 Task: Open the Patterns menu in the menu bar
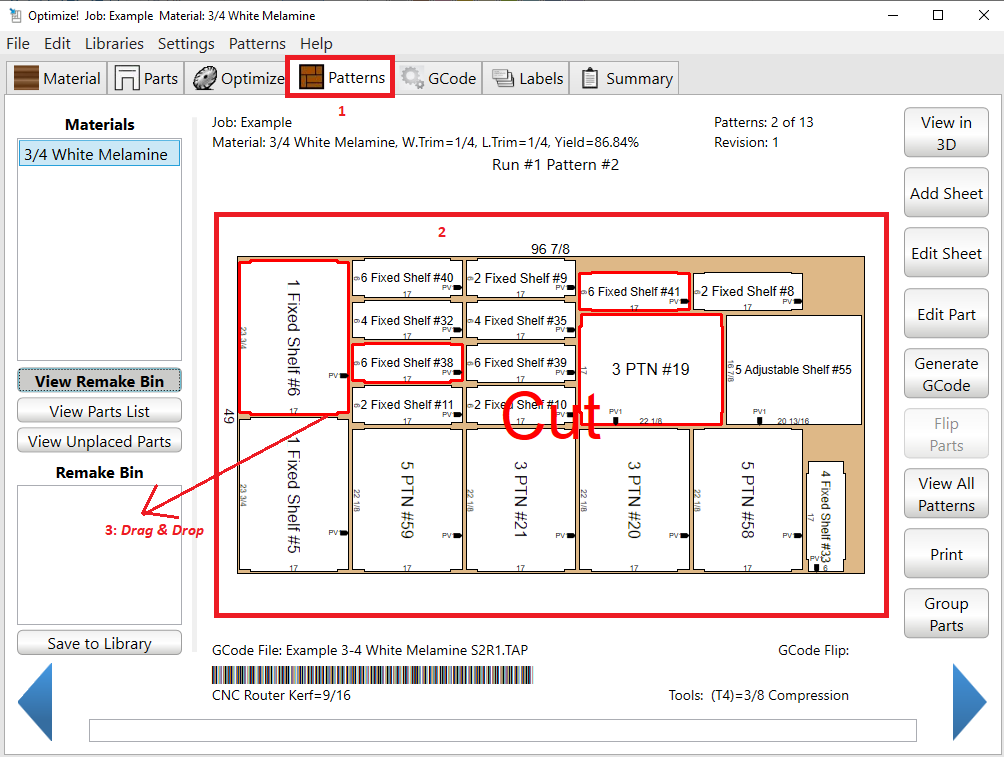click(257, 44)
